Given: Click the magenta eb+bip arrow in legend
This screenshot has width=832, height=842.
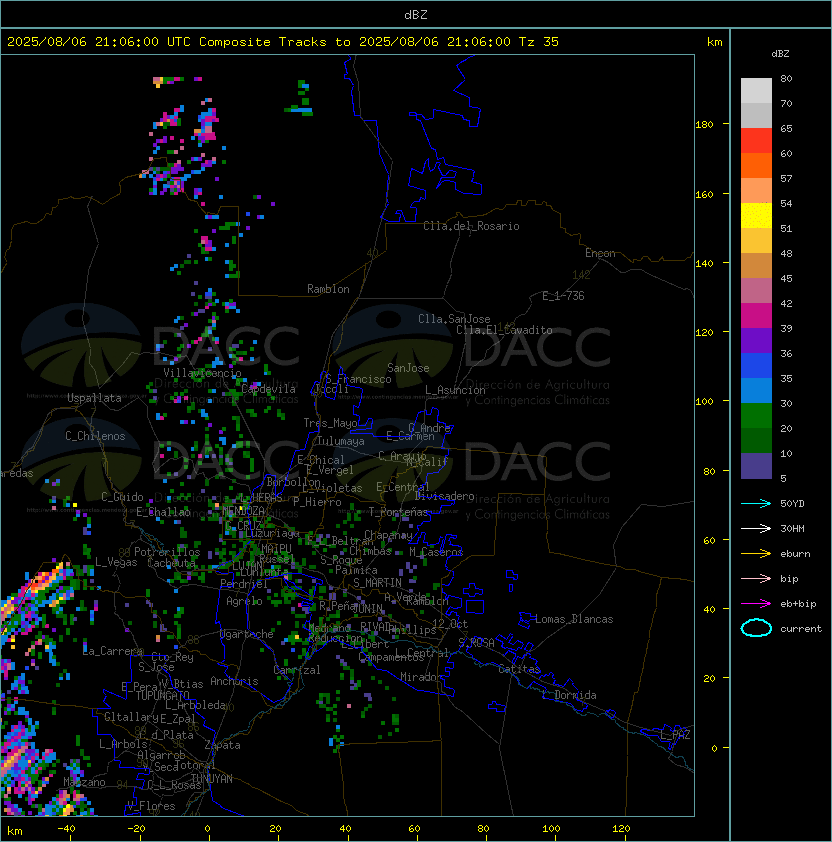Looking at the screenshot, I should tap(756, 604).
